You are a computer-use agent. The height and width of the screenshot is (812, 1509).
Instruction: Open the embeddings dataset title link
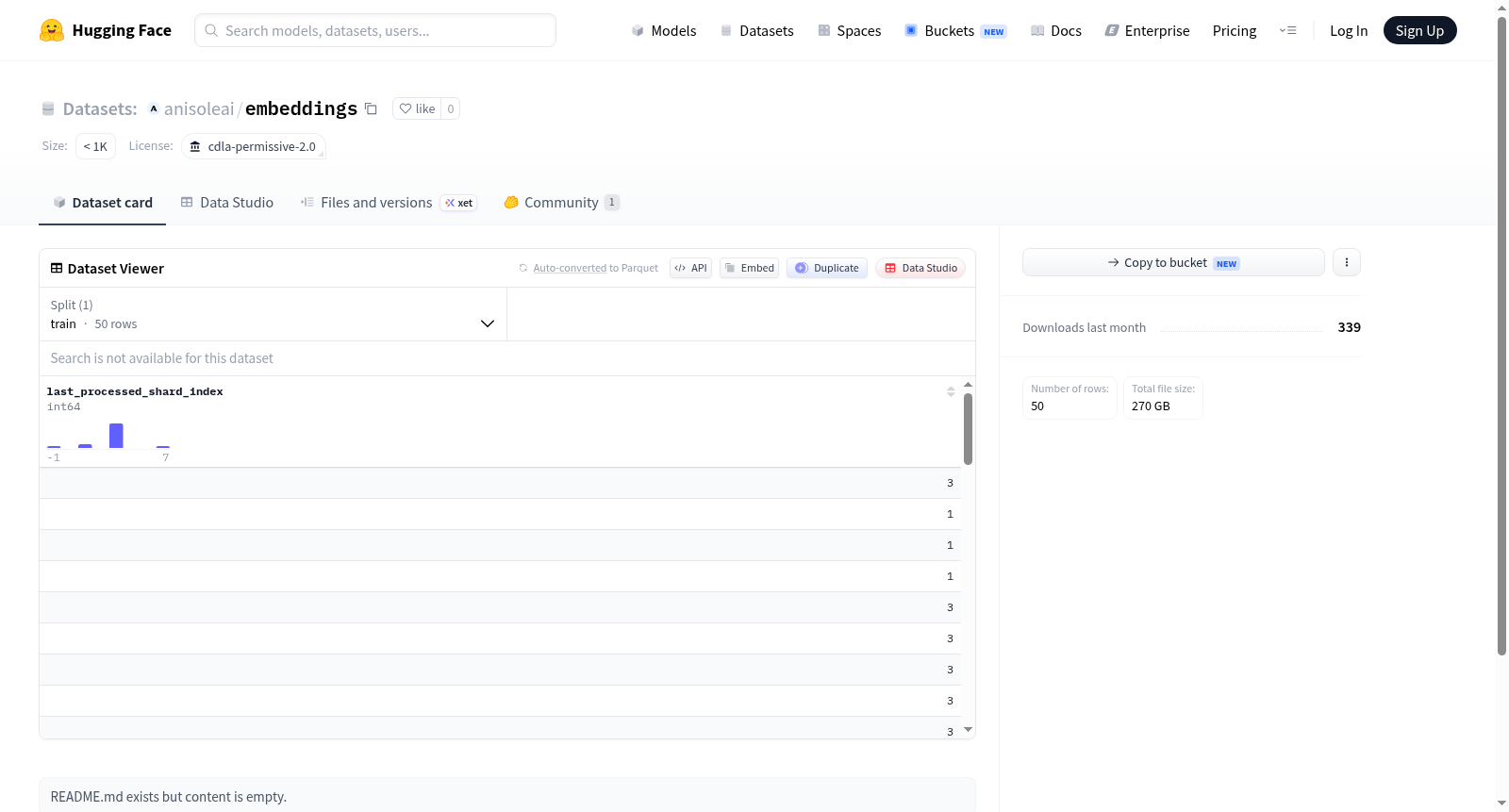(301, 109)
